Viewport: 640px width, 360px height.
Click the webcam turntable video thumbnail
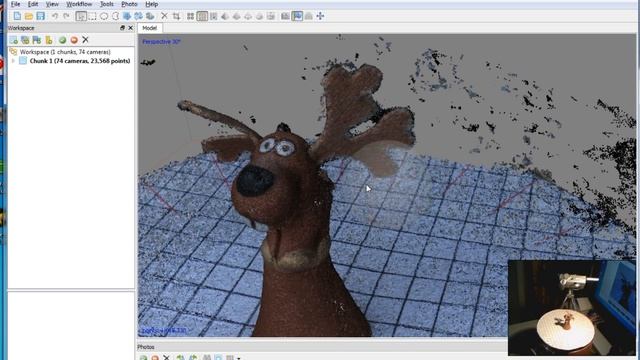(x=571, y=307)
